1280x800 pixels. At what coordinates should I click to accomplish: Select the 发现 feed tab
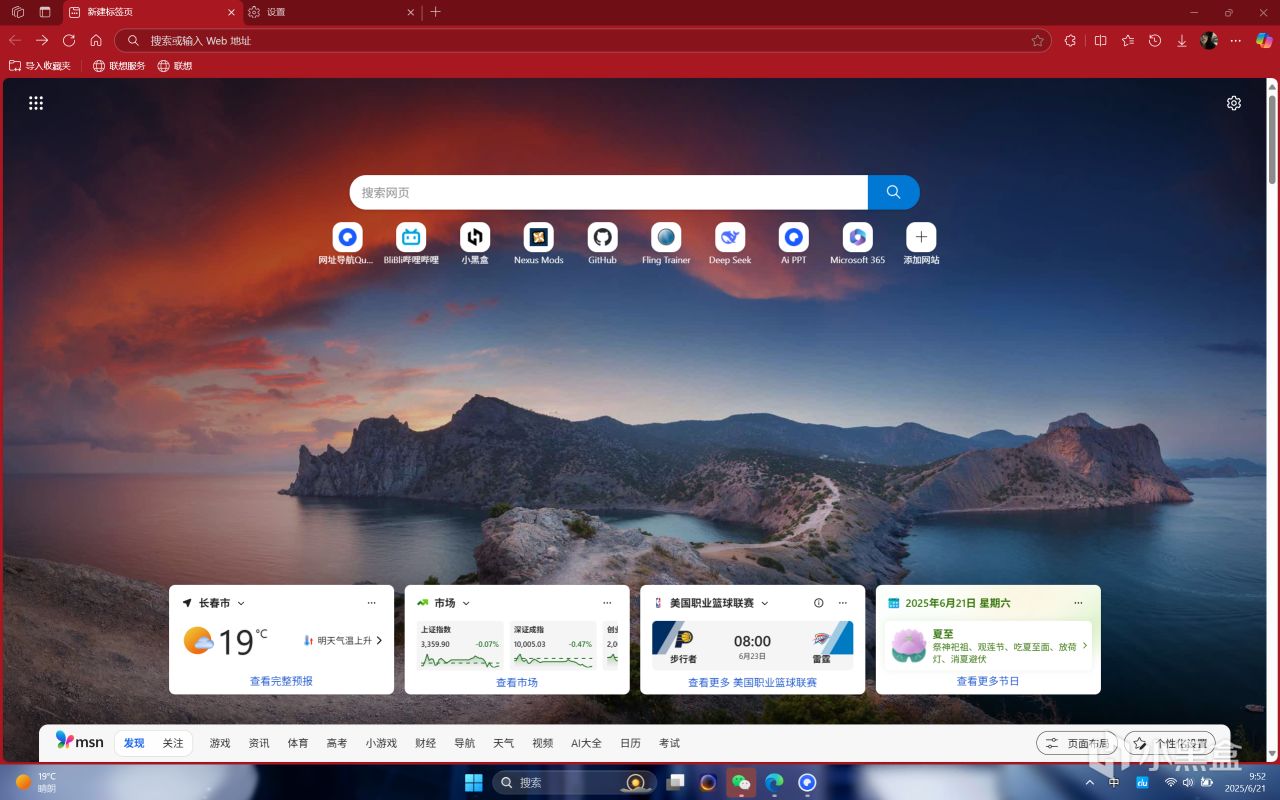point(134,743)
